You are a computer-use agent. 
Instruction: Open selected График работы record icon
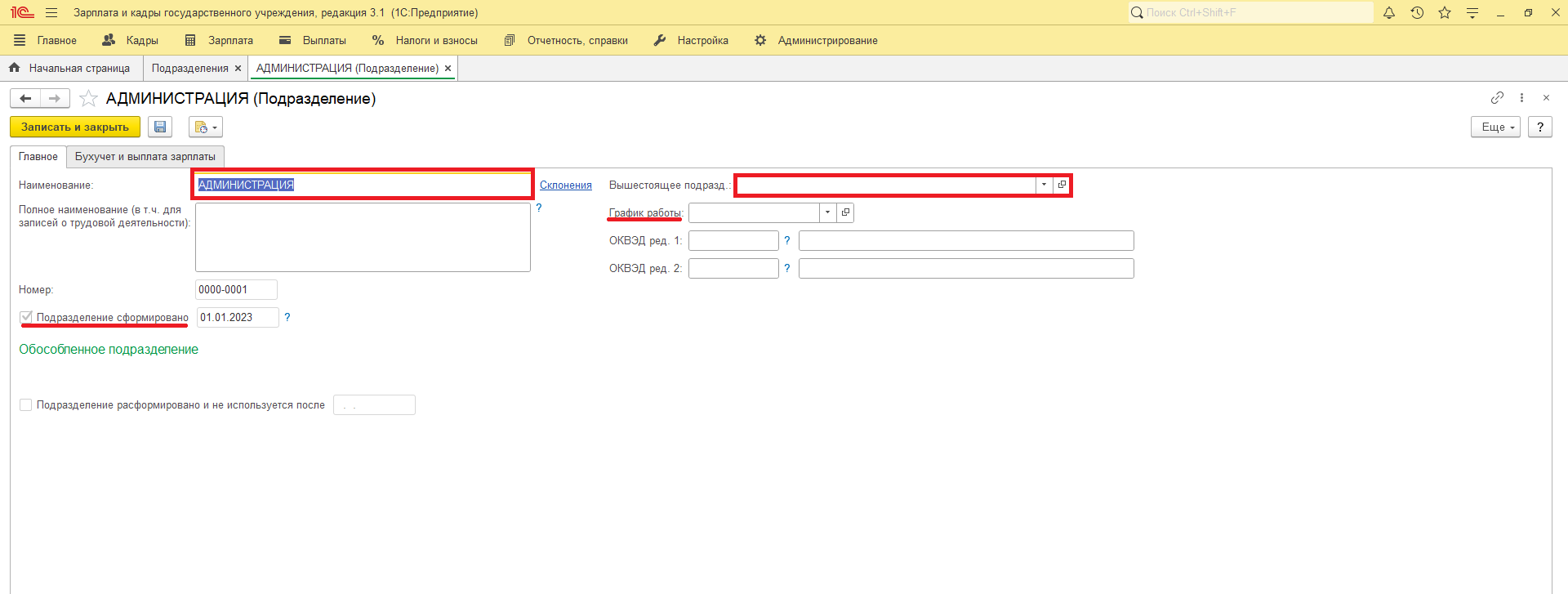coord(845,212)
